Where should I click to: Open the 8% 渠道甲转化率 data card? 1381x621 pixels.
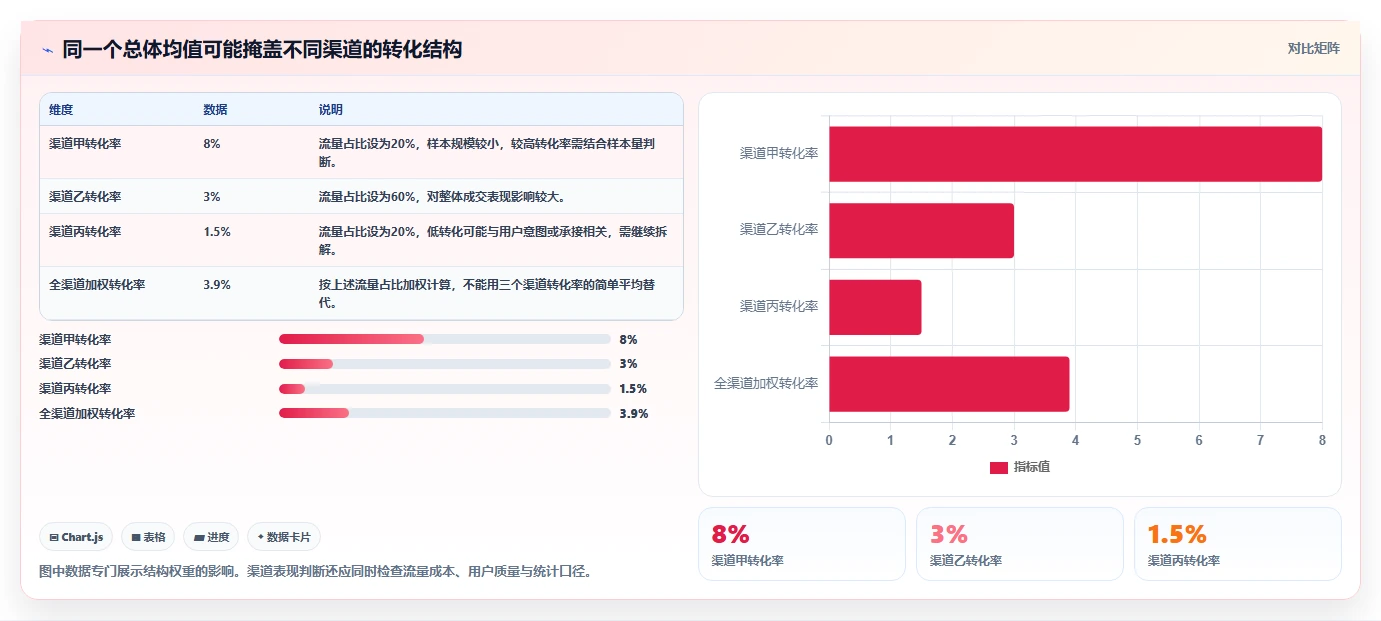[802, 544]
